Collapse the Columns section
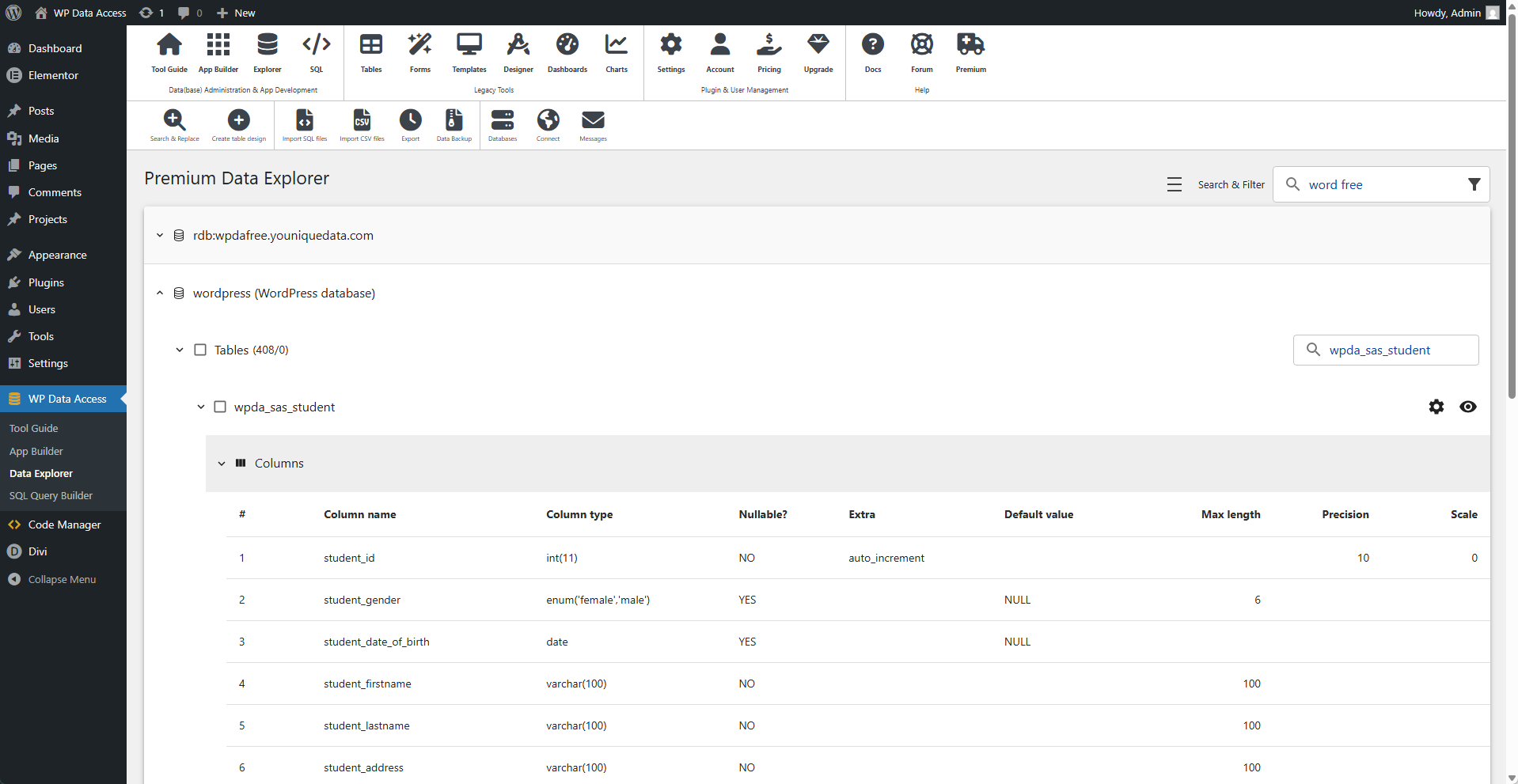The height and width of the screenshot is (784, 1518). [222, 464]
